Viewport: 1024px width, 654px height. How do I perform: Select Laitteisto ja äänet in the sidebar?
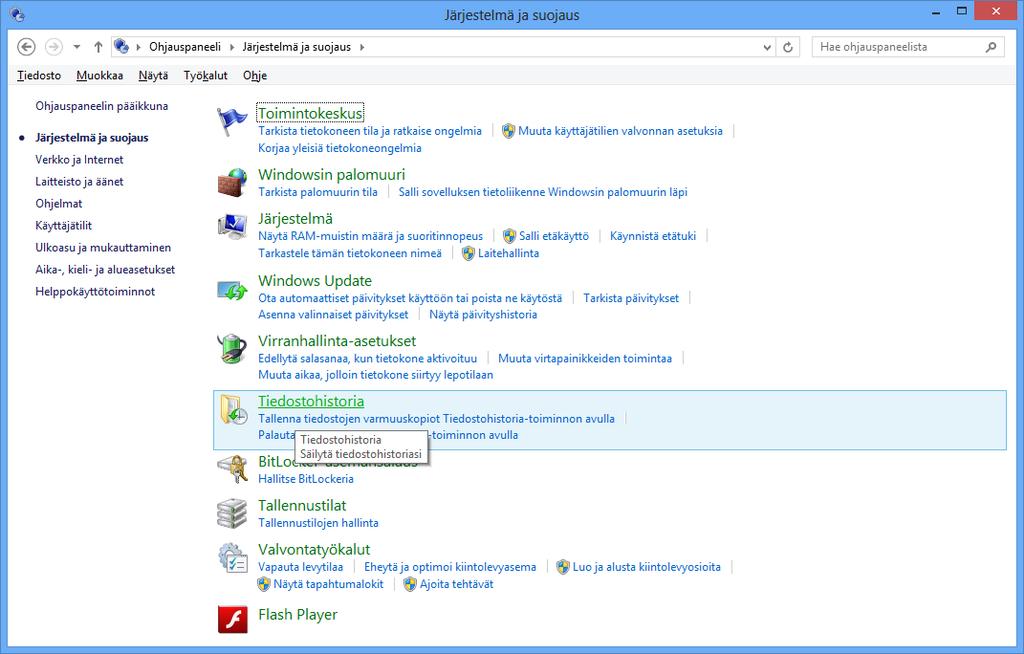pyautogui.click(x=79, y=182)
